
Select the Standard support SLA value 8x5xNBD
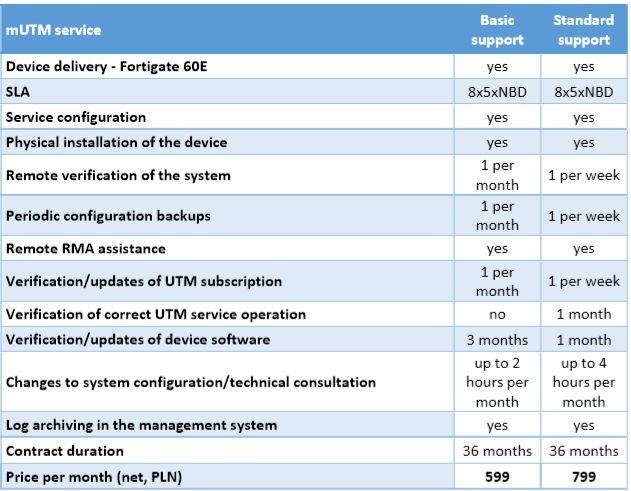[584, 92]
